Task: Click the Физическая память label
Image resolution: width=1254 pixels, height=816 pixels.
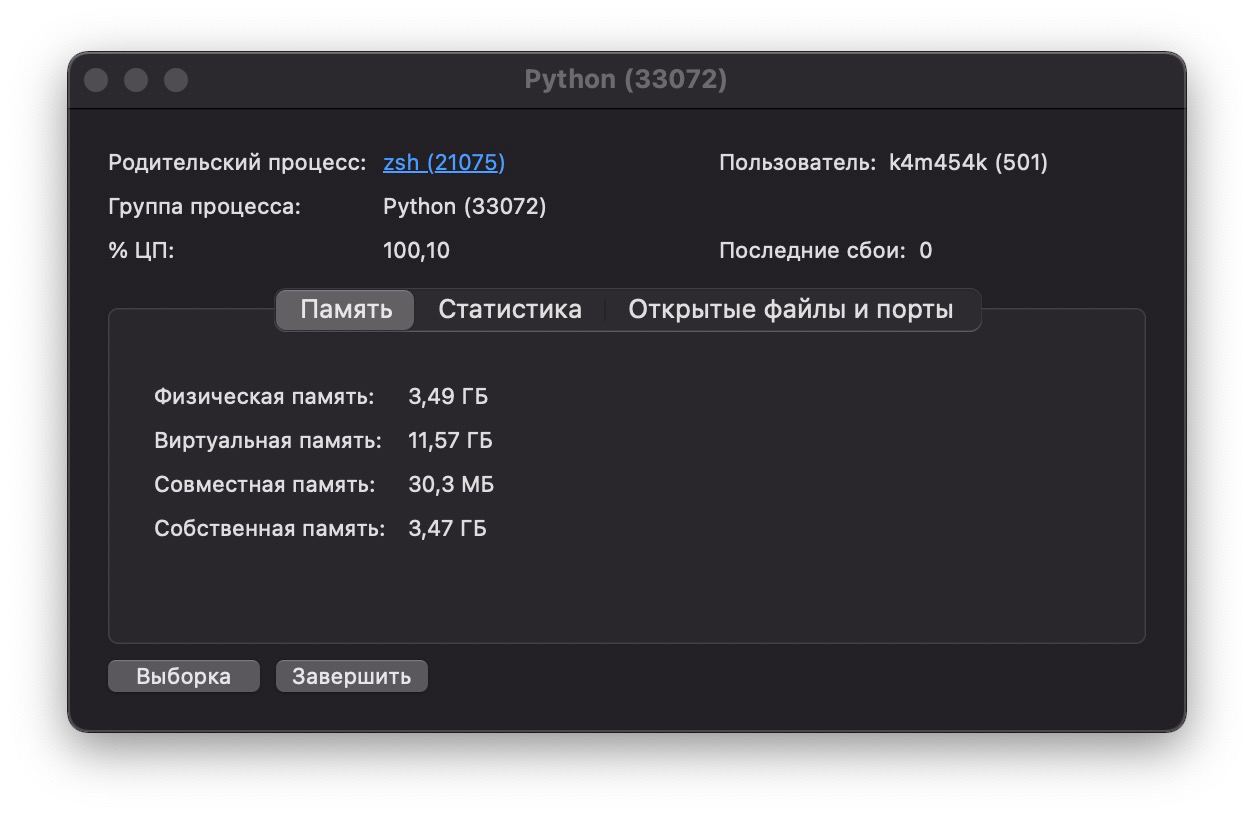Action: pos(264,397)
